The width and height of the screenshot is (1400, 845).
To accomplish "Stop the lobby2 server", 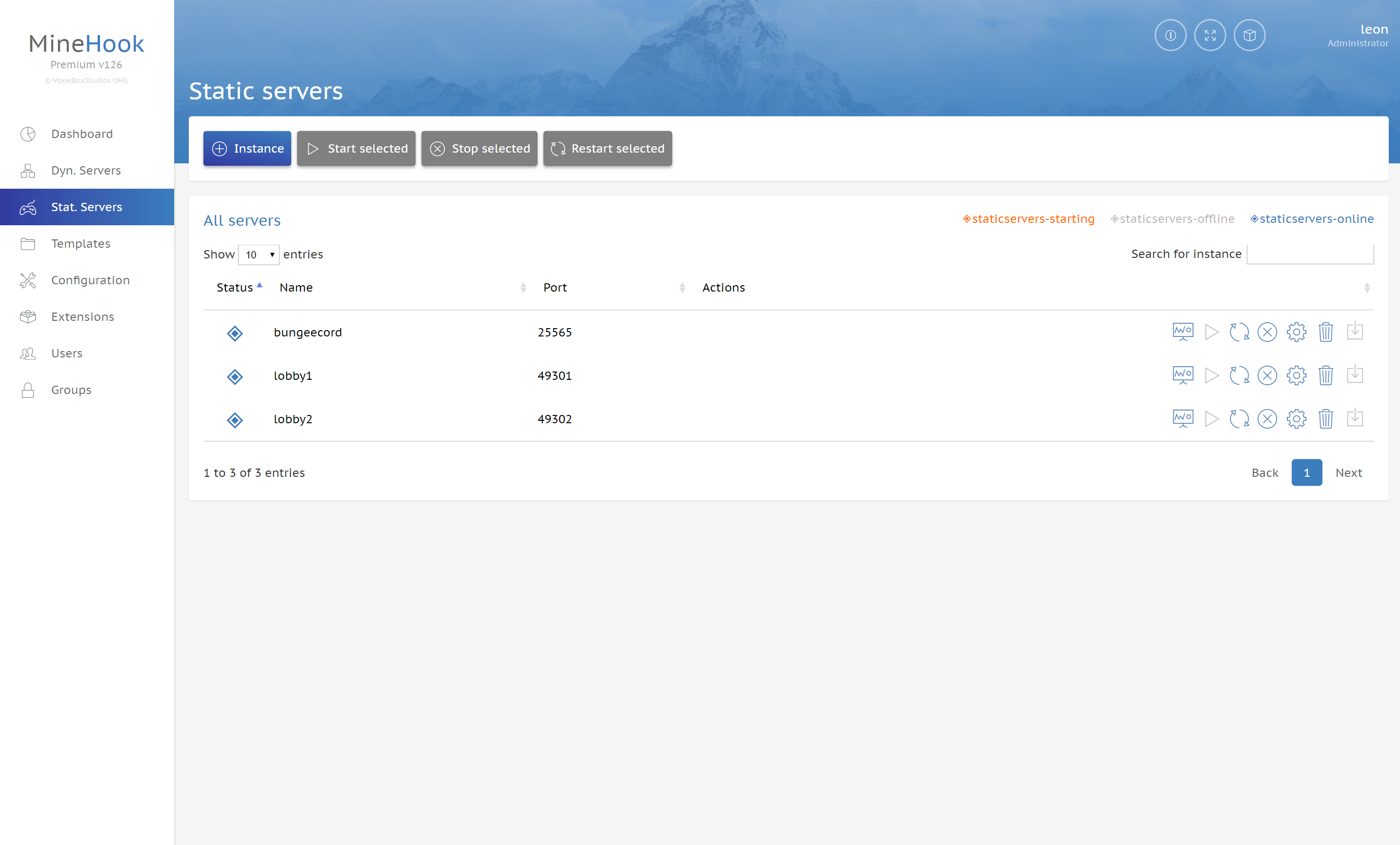I will 1266,419.
